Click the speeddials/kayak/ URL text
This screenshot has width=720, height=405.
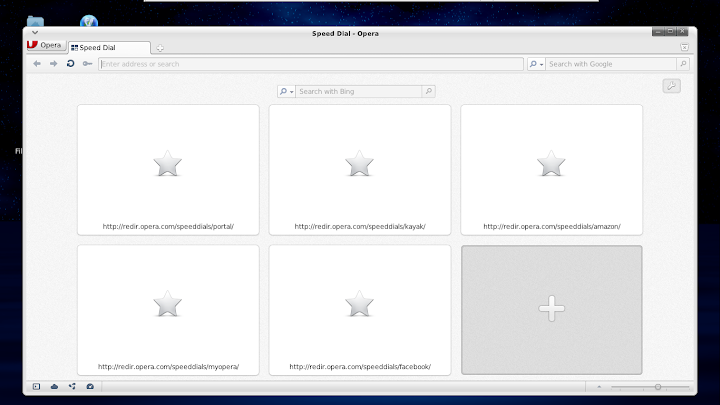click(x=360, y=226)
